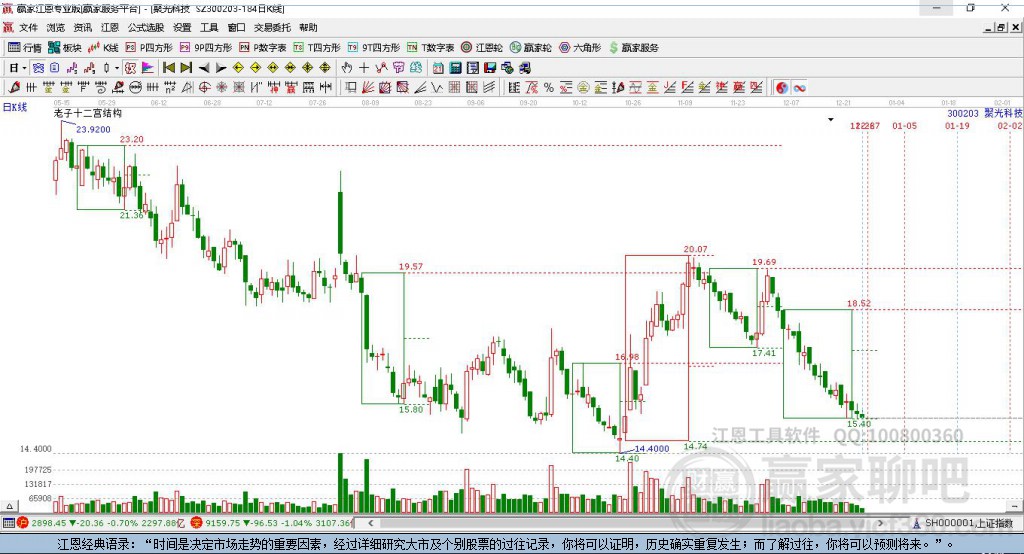Open the 9P四方形 tool
This screenshot has width=1024, height=554.
point(206,48)
